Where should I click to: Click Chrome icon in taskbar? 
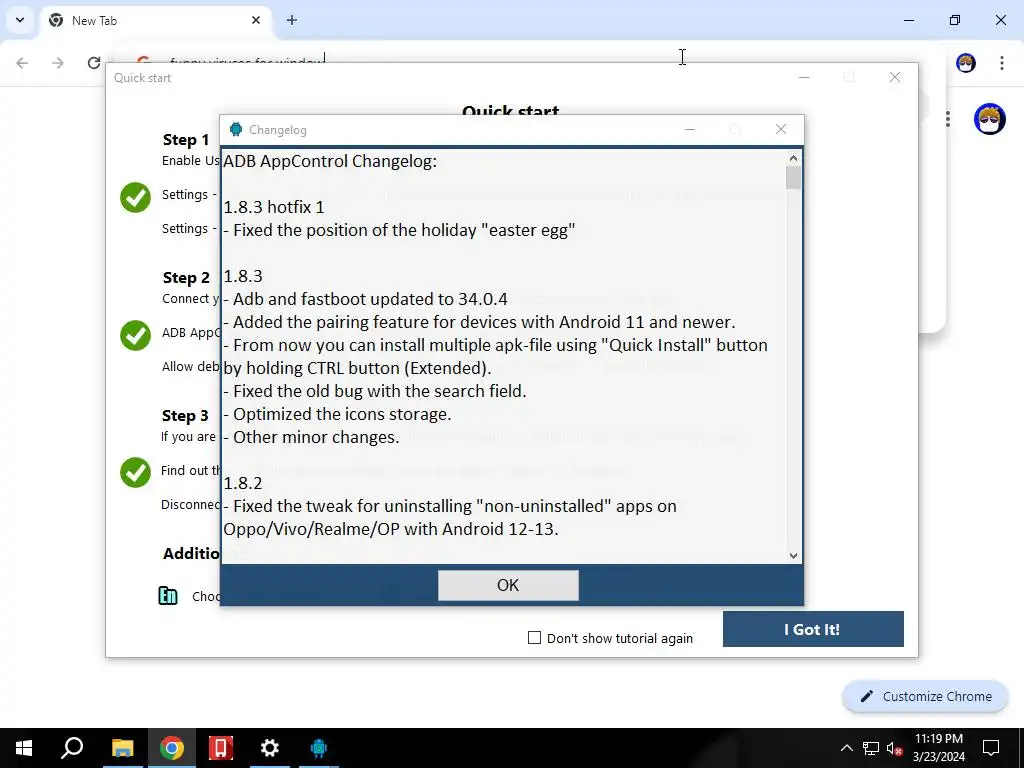coord(172,748)
